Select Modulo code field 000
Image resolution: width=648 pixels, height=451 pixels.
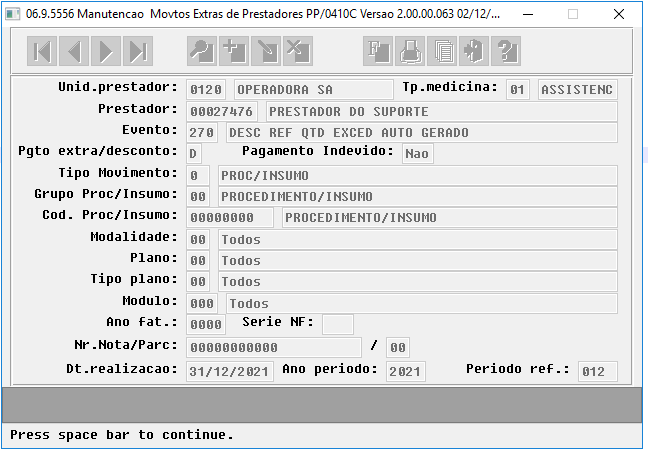(x=202, y=304)
